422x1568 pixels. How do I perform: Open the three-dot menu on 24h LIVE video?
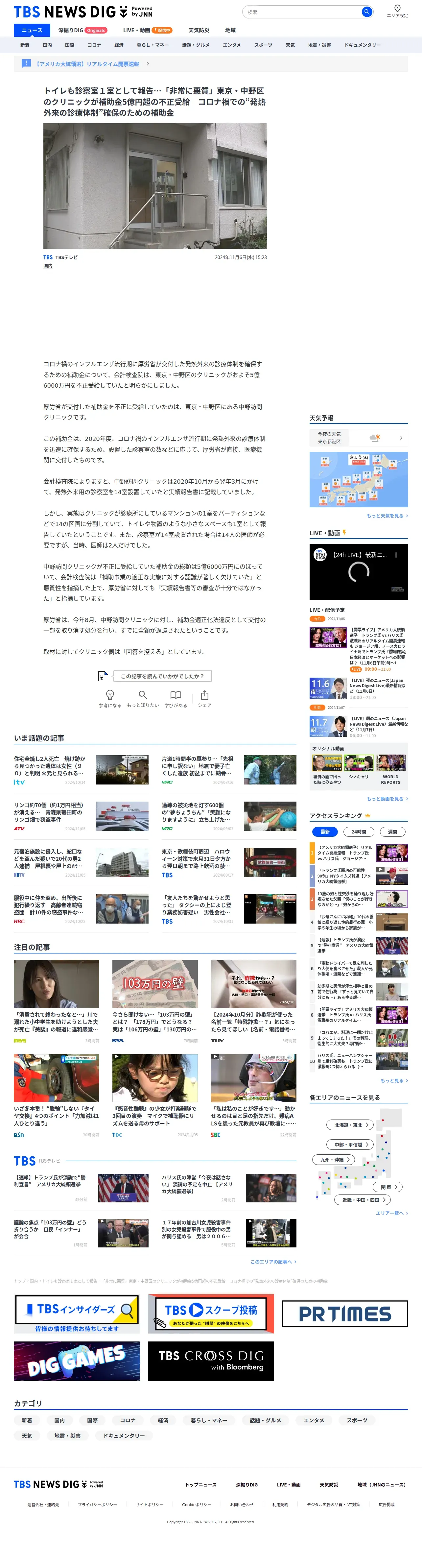(396, 555)
